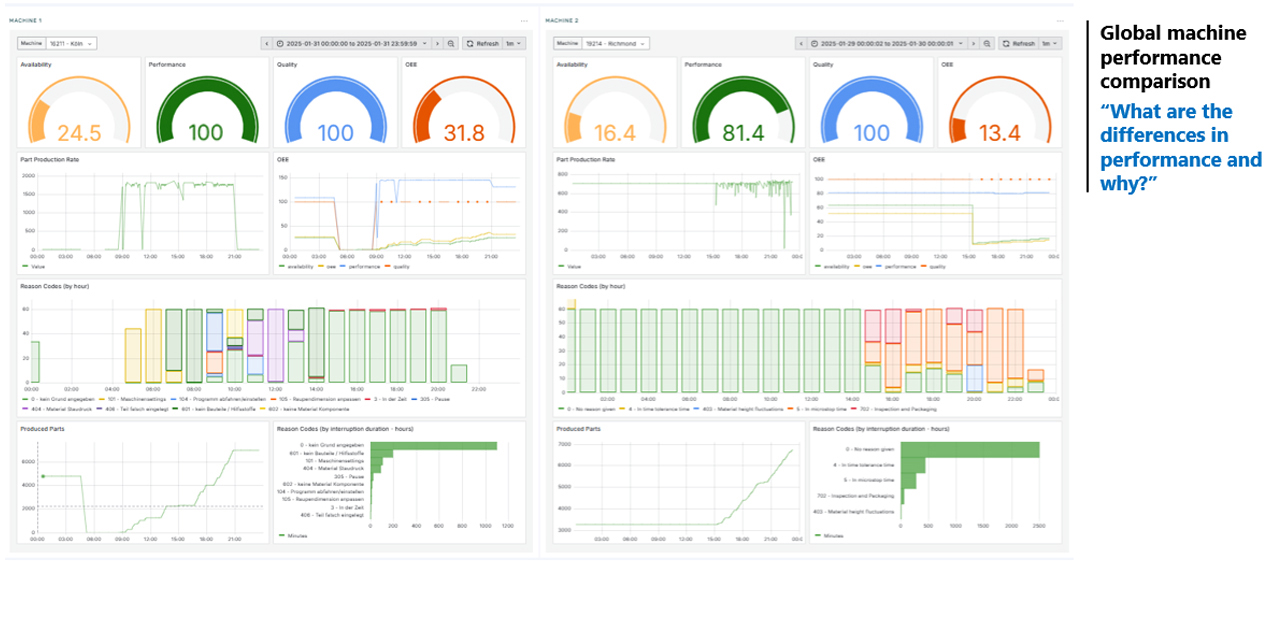Open Machine 2 panel options (three dots)
This screenshot has height=643, width=1280.
1059,21
